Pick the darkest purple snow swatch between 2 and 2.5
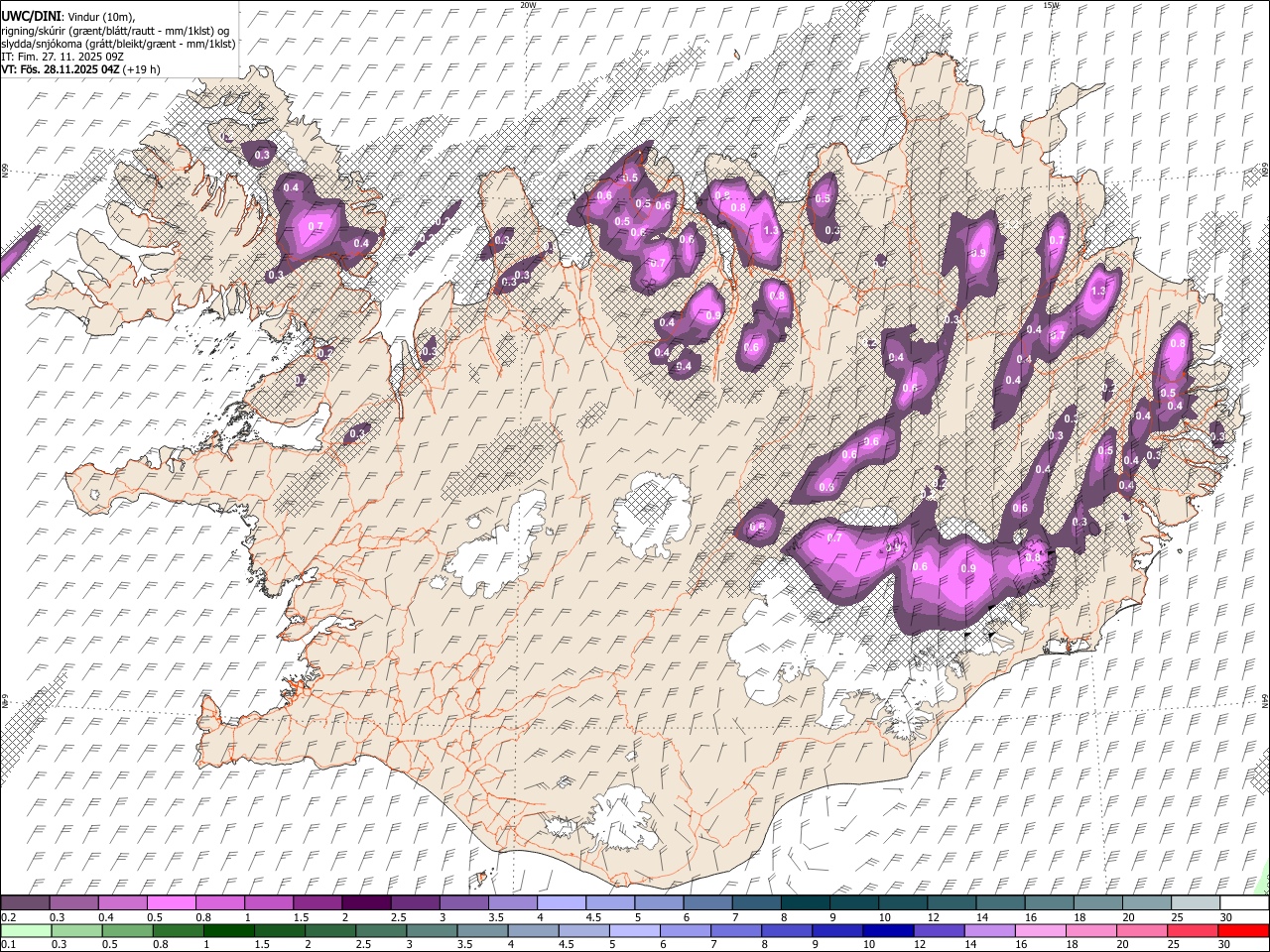The height and width of the screenshot is (952, 1270). tap(365, 903)
